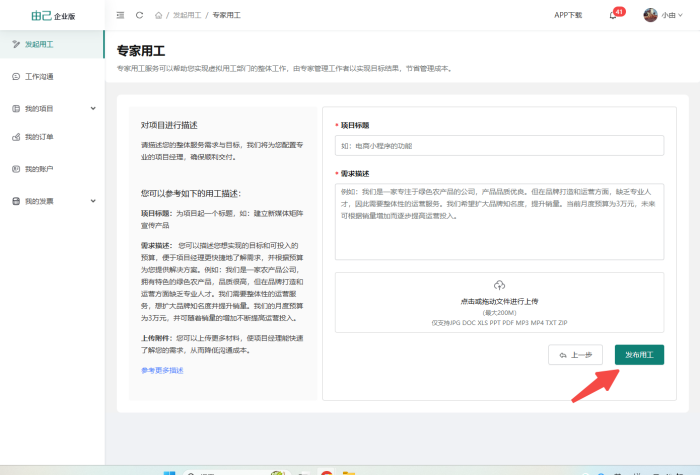Focus the 需求描述 text area

[500, 221]
